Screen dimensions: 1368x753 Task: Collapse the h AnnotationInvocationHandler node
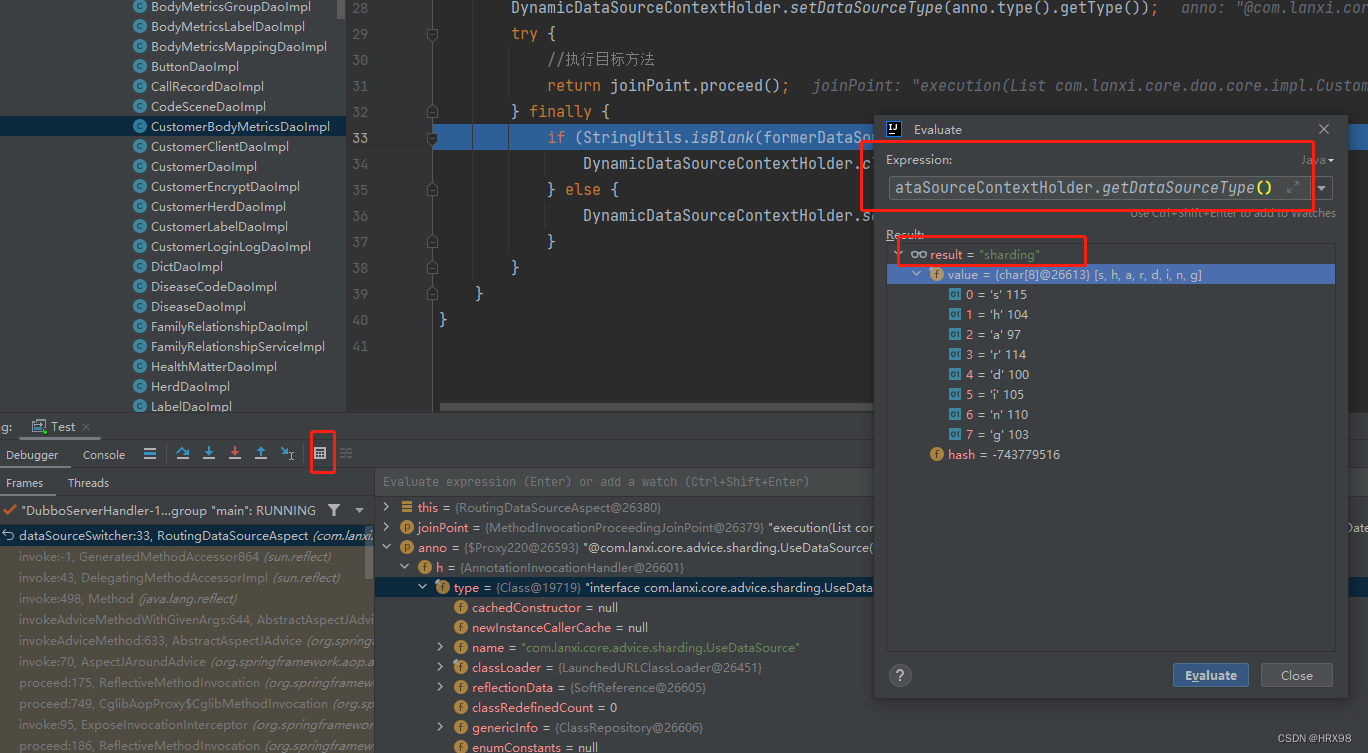[x=405, y=567]
